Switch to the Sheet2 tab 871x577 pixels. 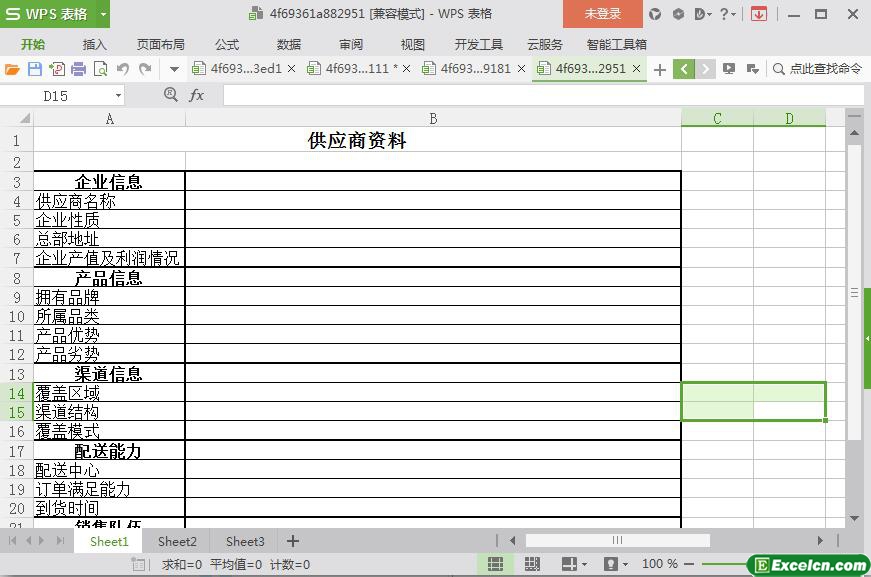coord(177,541)
